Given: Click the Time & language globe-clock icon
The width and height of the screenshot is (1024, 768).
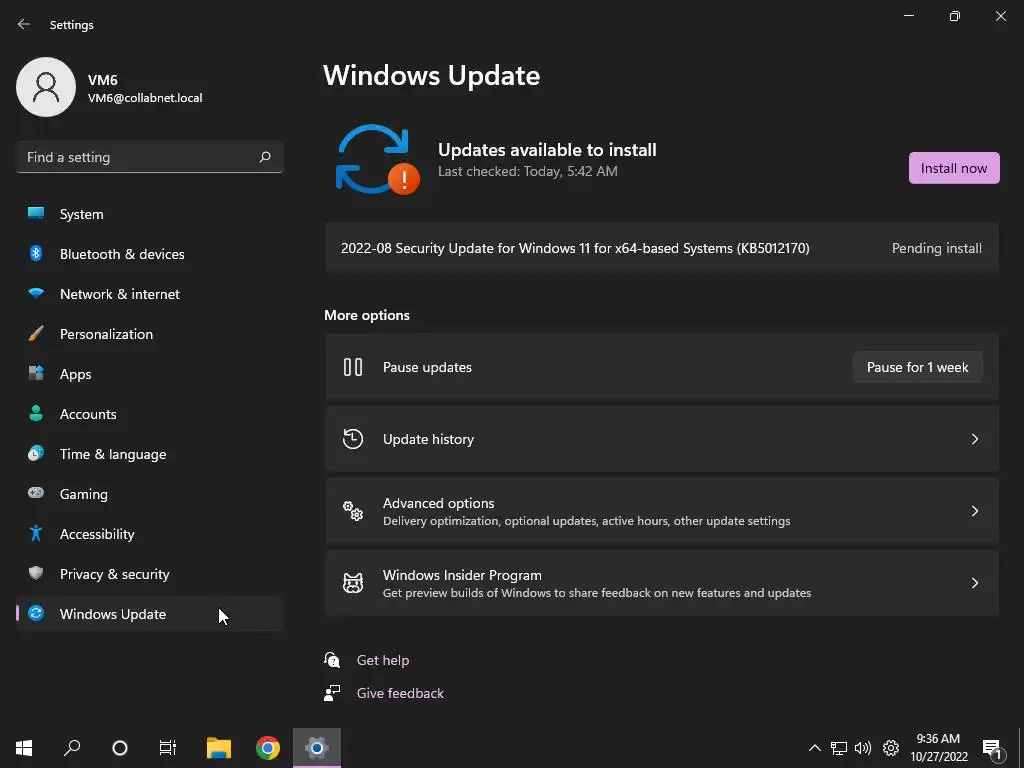Looking at the screenshot, I should [36, 453].
